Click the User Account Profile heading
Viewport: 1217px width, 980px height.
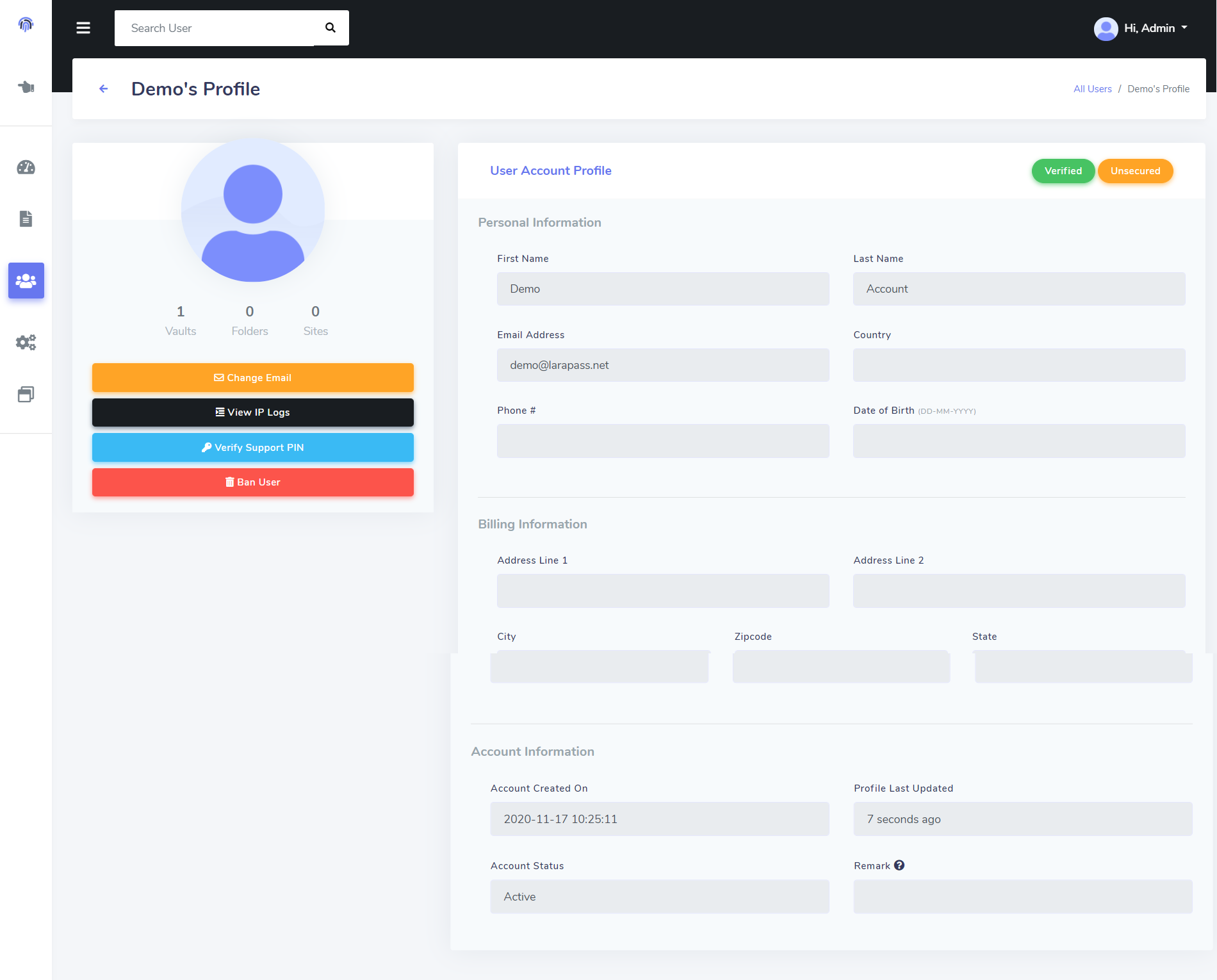(551, 171)
